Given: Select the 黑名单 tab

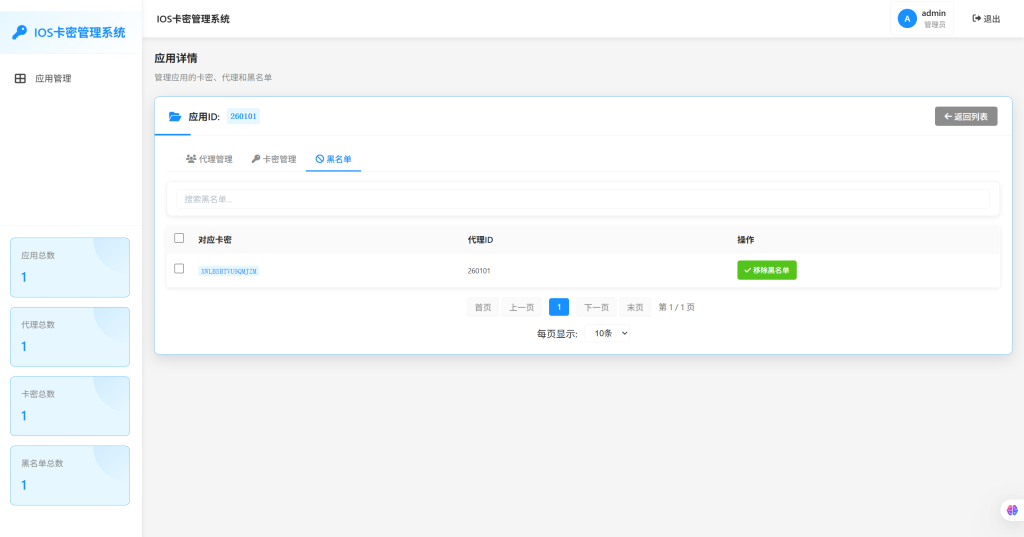Looking at the screenshot, I should tap(333, 159).
